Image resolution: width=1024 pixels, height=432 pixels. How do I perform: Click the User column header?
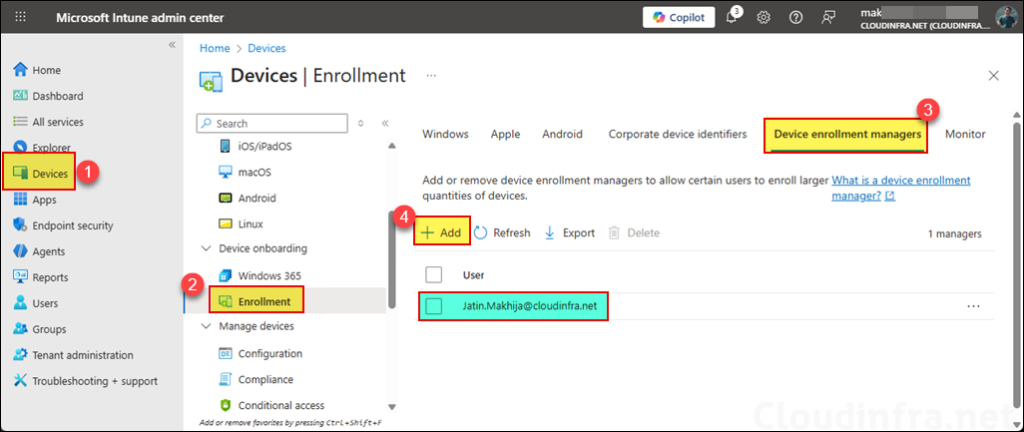(473, 275)
